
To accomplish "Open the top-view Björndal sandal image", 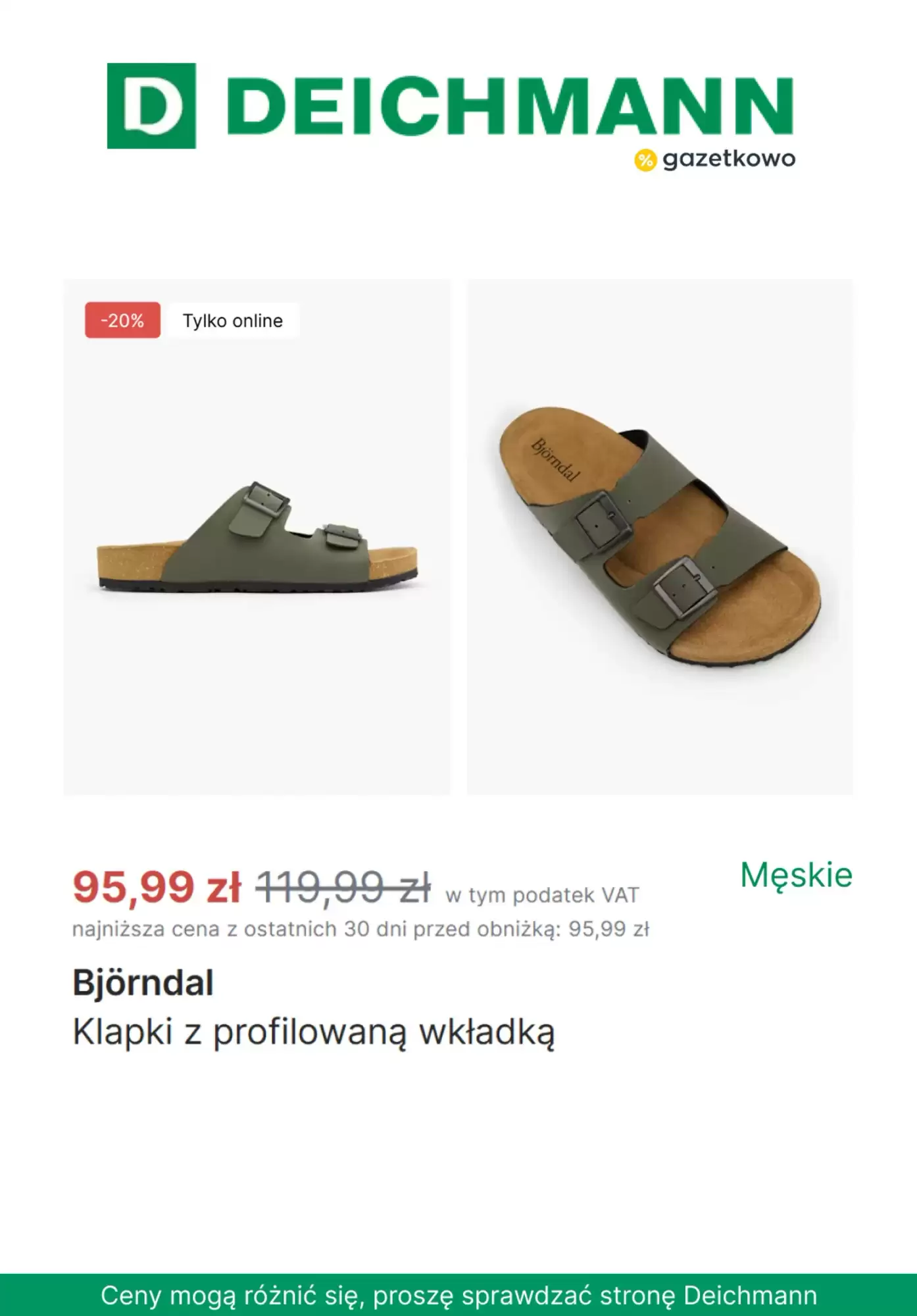I will (660, 537).
